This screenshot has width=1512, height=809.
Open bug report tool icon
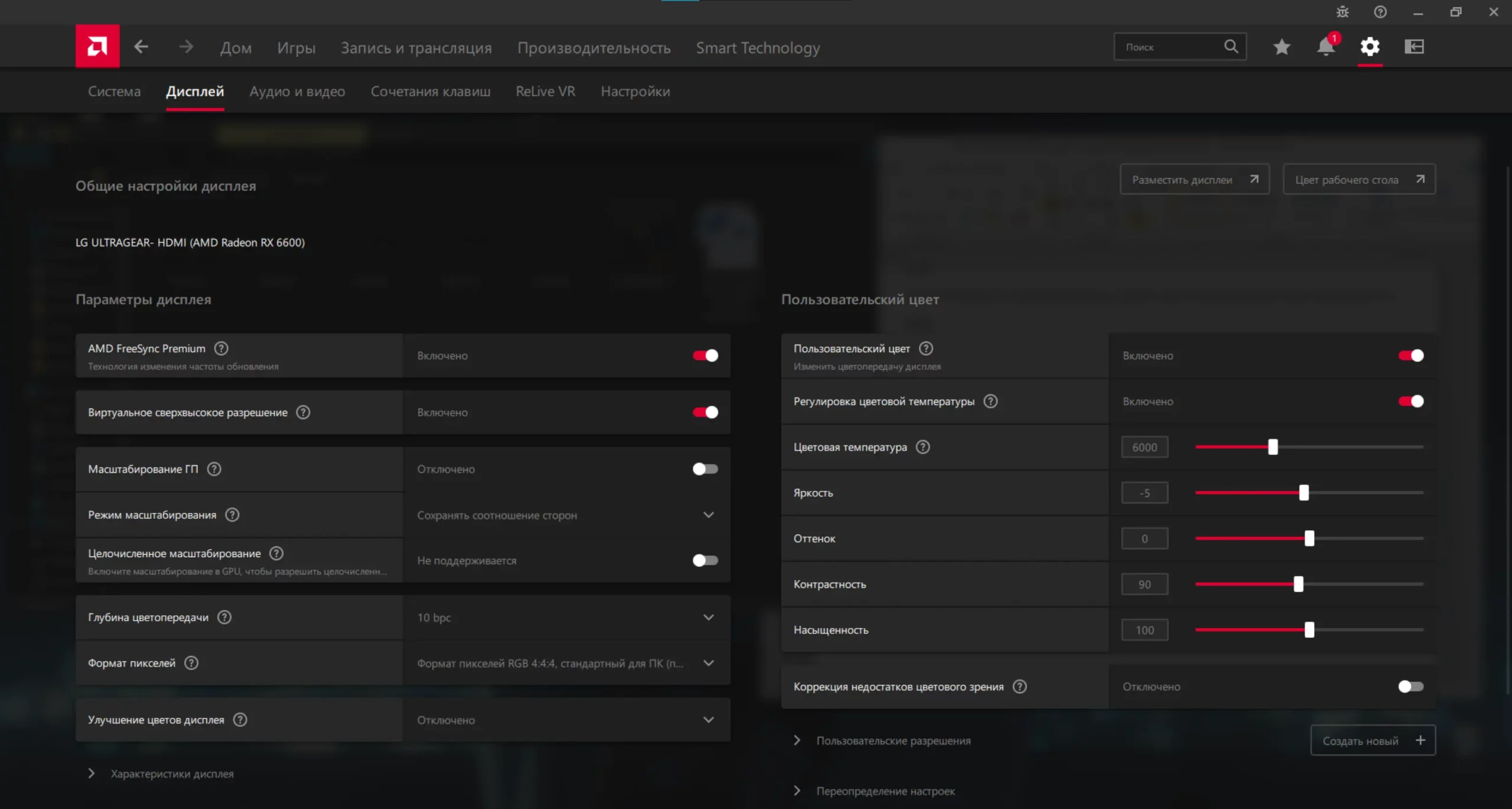[x=1342, y=12]
